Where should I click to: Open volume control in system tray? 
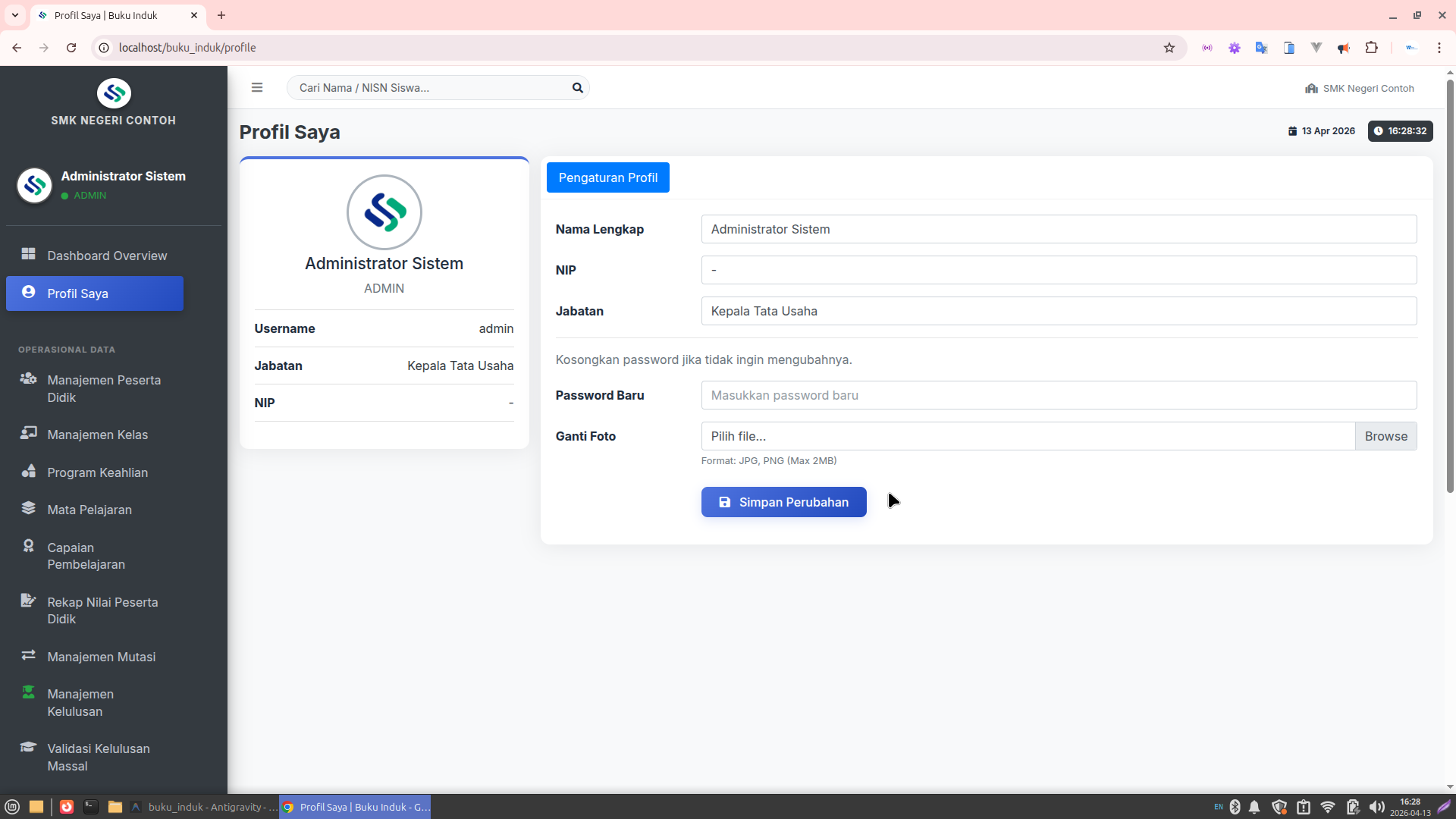pyautogui.click(x=1376, y=807)
